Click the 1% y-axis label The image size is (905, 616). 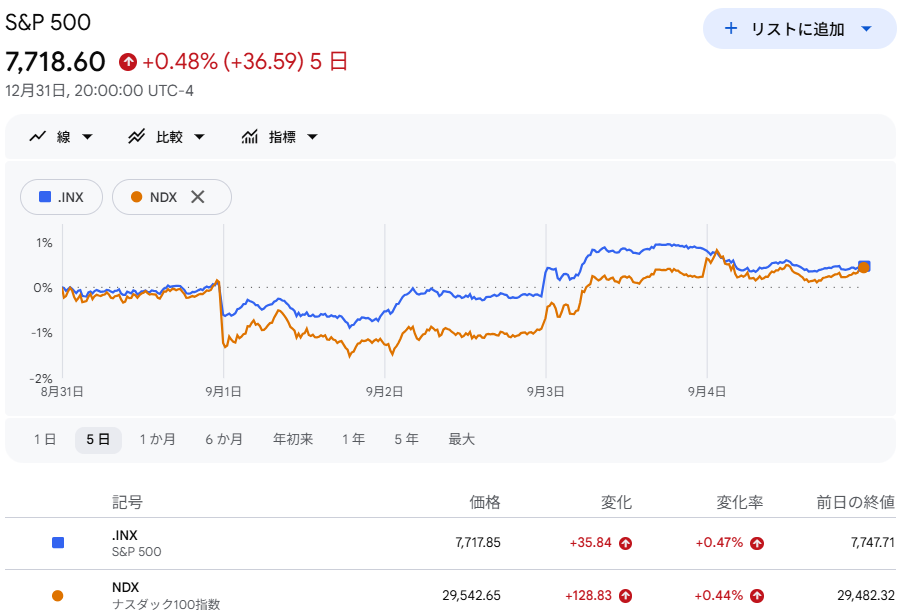pyautogui.click(x=44, y=242)
